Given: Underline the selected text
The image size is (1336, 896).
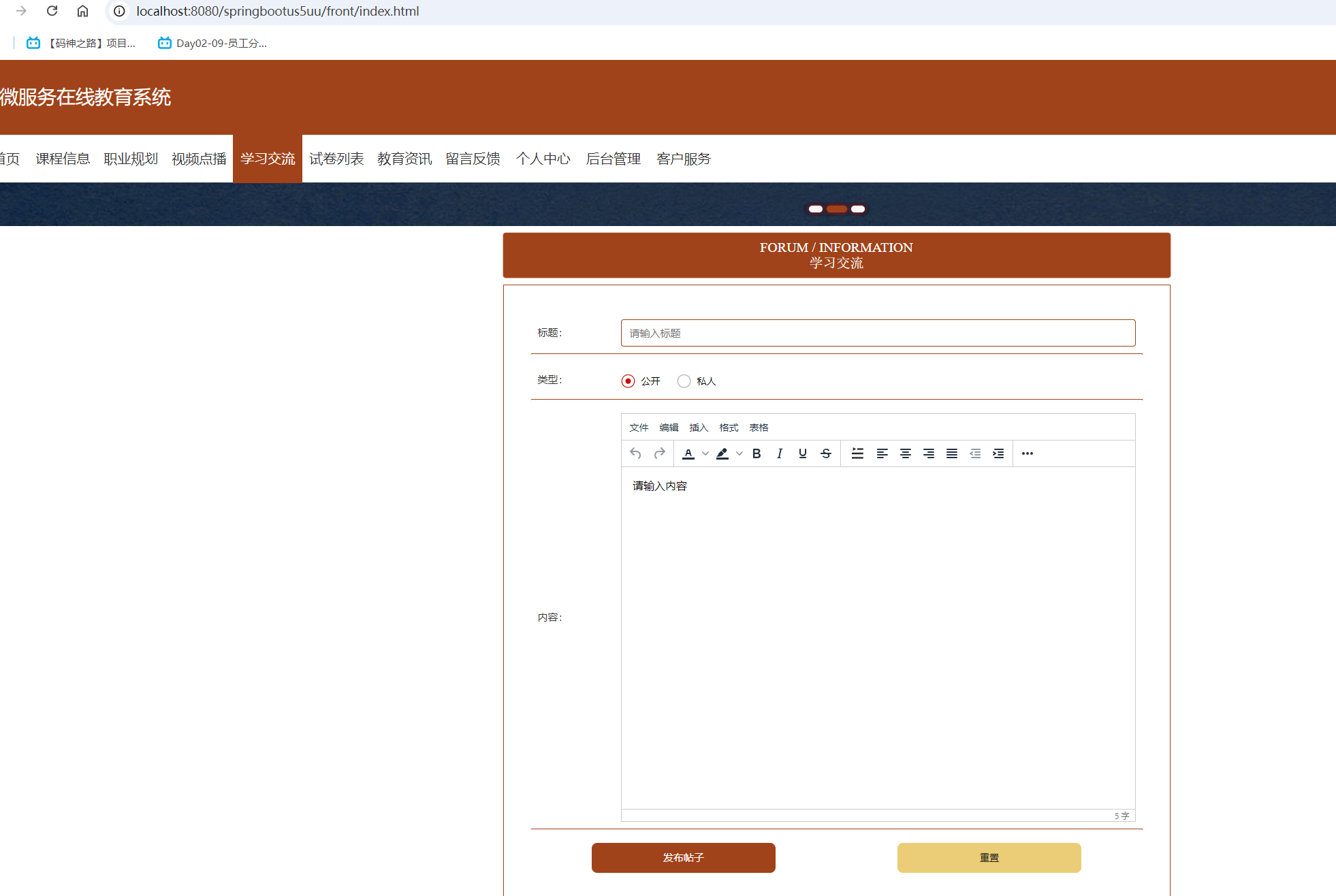Looking at the screenshot, I should [802, 453].
